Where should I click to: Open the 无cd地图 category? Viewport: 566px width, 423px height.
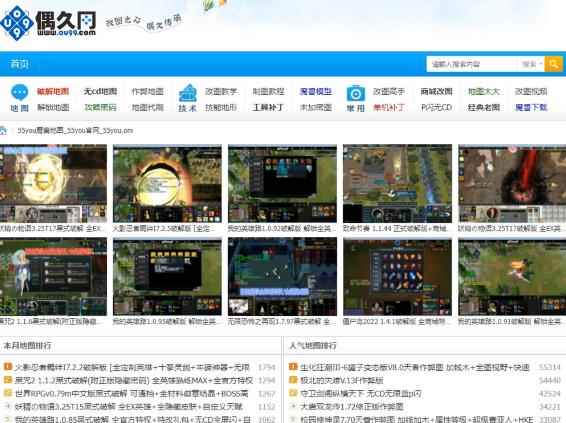pyautogui.click(x=100, y=92)
